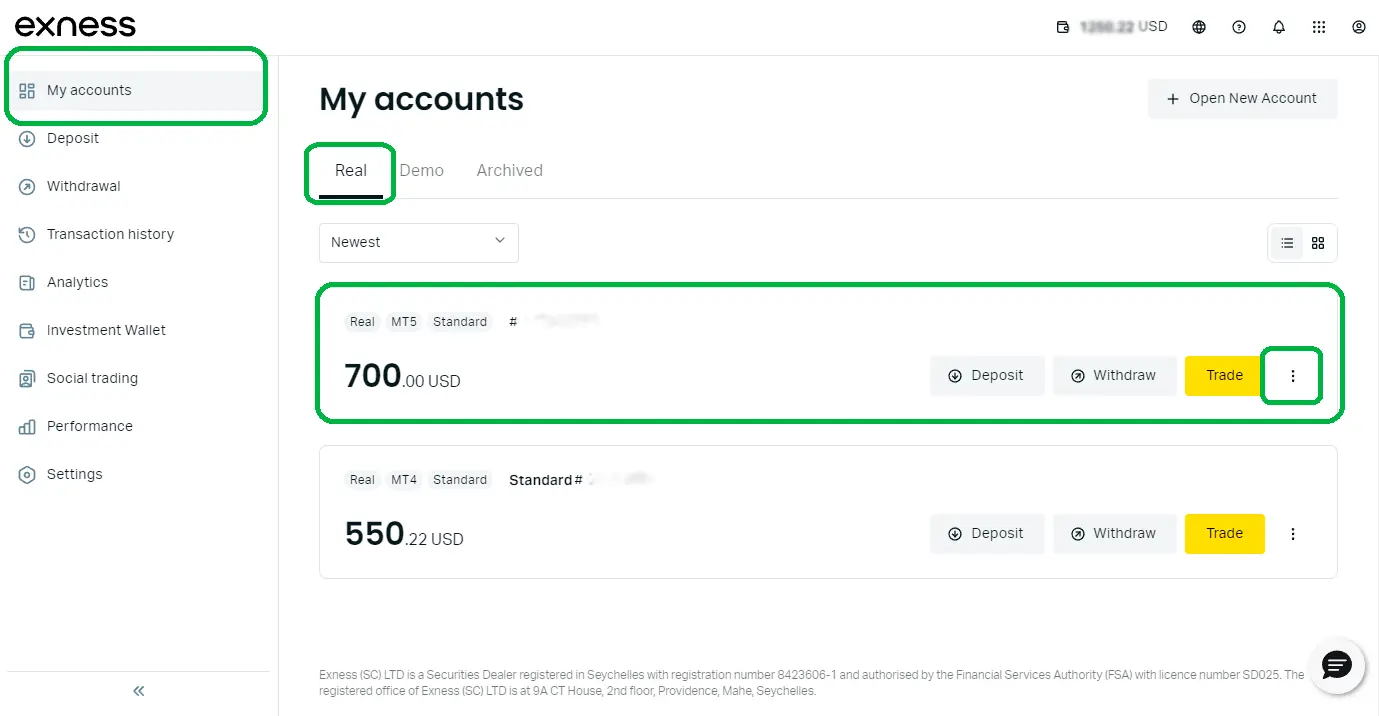Switch to list view layout
The image size is (1379, 716).
[x=1287, y=243]
